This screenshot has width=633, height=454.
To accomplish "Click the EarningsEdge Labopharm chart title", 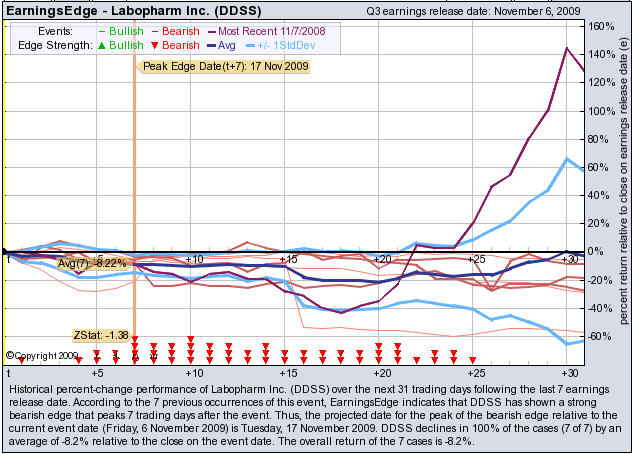I will coord(118,9).
